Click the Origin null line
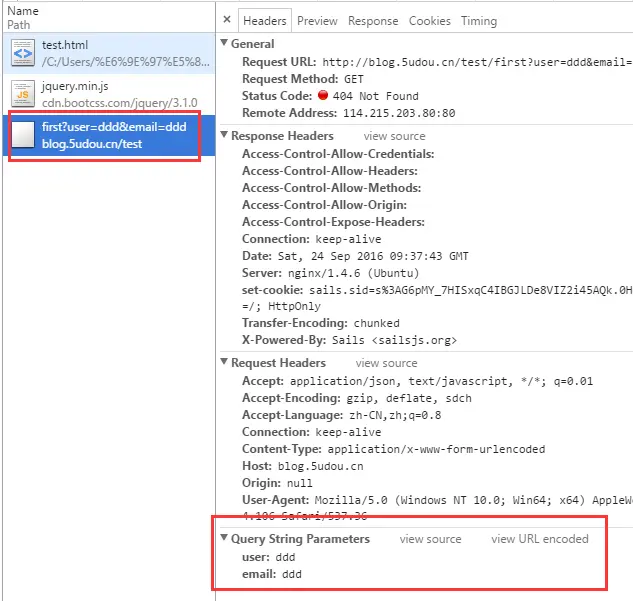 click(277, 483)
